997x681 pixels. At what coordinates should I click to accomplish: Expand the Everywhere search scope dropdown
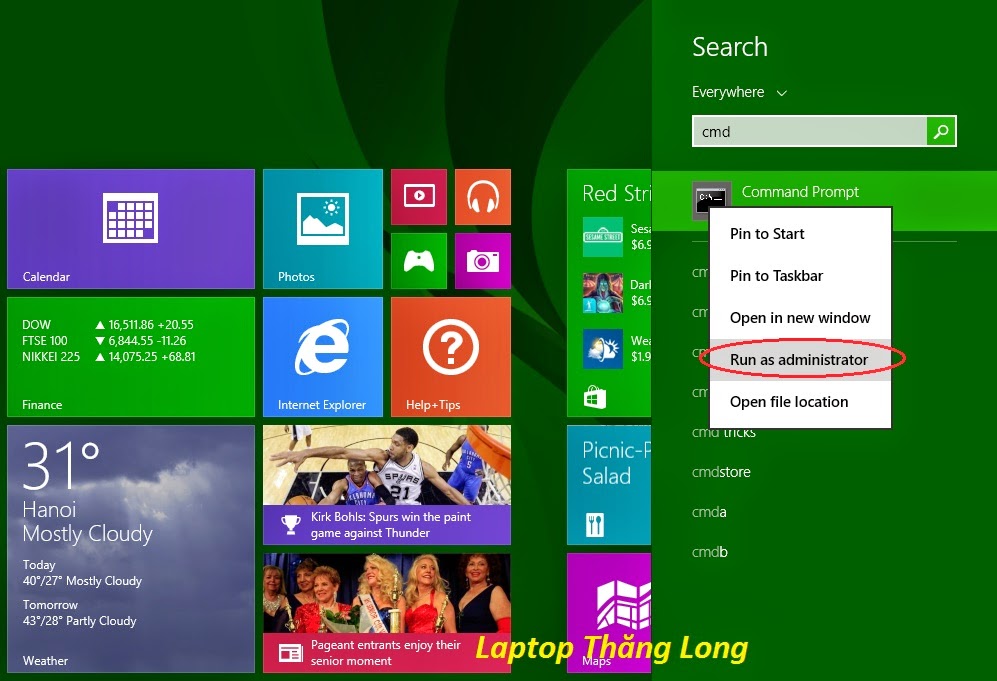[739, 93]
